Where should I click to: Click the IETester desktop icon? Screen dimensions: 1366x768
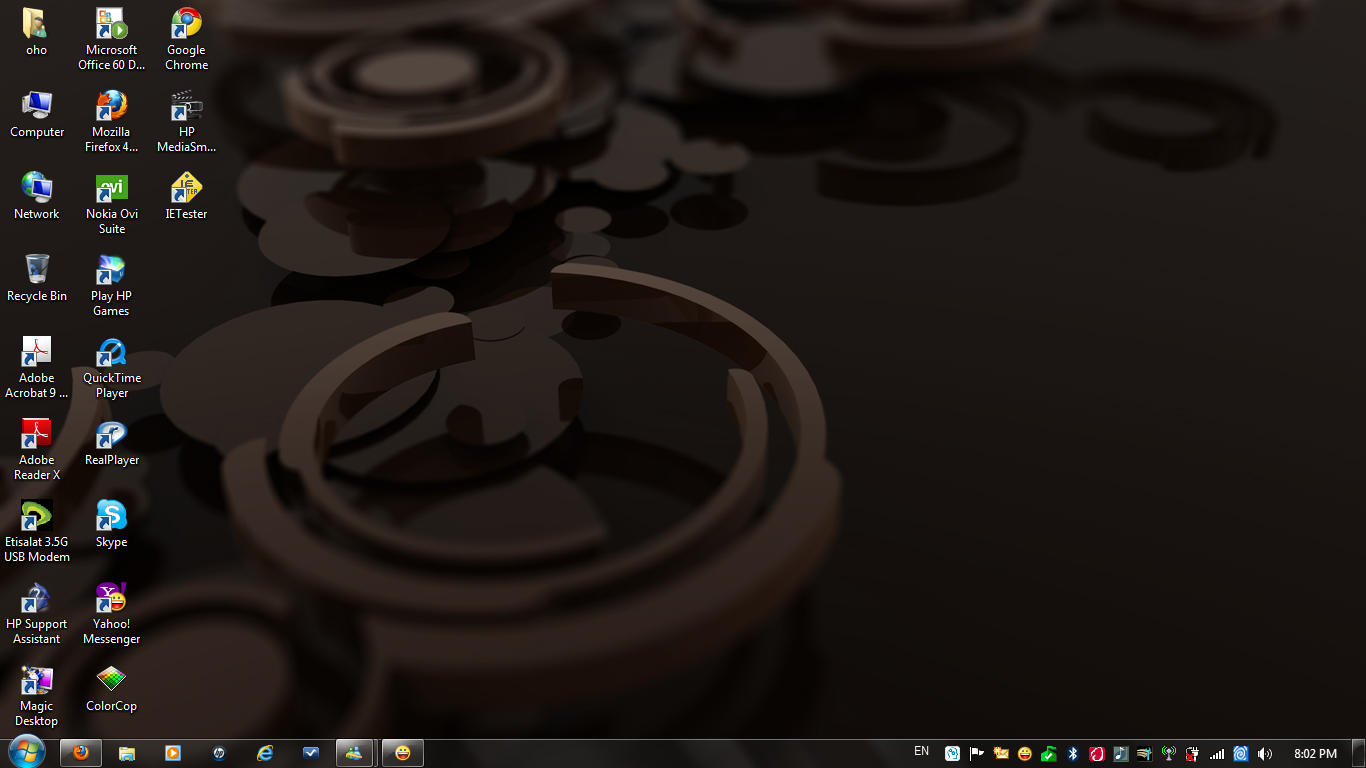click(186, 188)
